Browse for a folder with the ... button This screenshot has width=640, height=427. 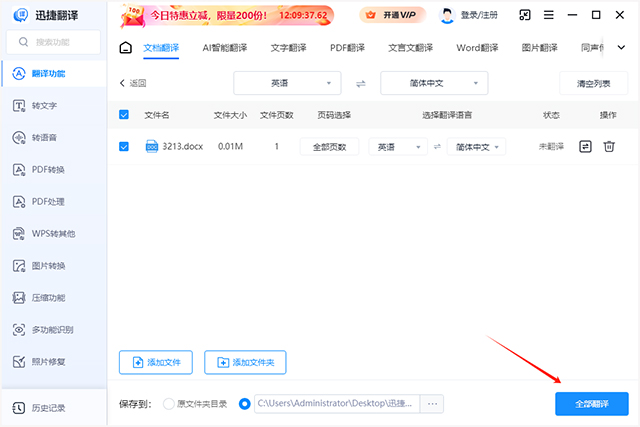pos(432,404)
